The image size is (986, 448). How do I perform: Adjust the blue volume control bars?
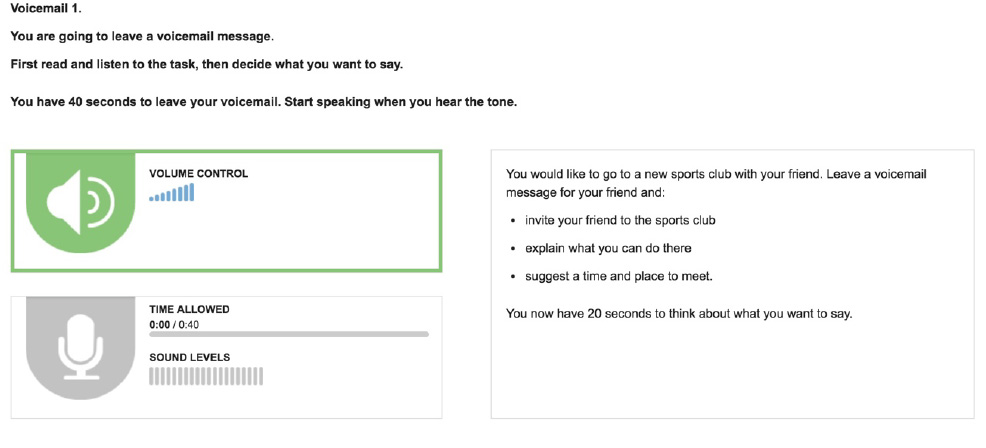pyautogui.click(x=172, y=193)
